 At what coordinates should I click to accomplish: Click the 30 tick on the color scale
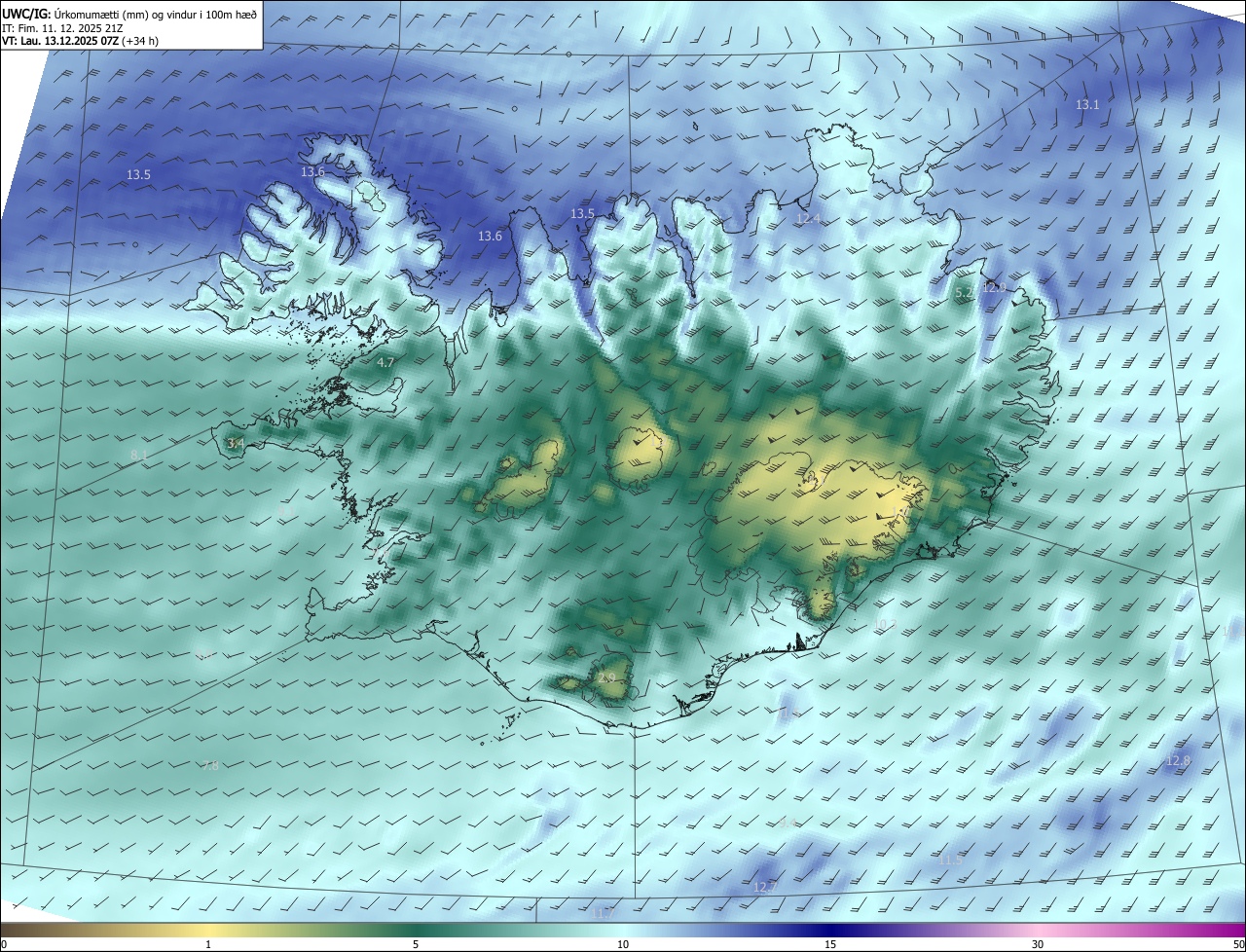(x=1038, y=944)
